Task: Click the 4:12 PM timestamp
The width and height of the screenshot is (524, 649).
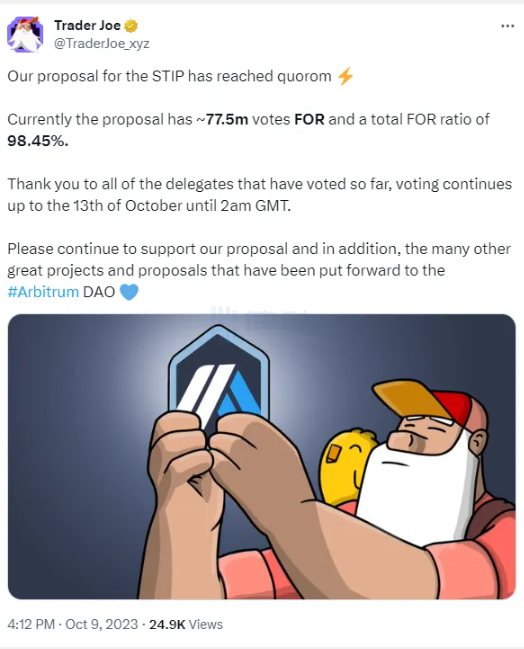Action: click(x=31, y=624)
